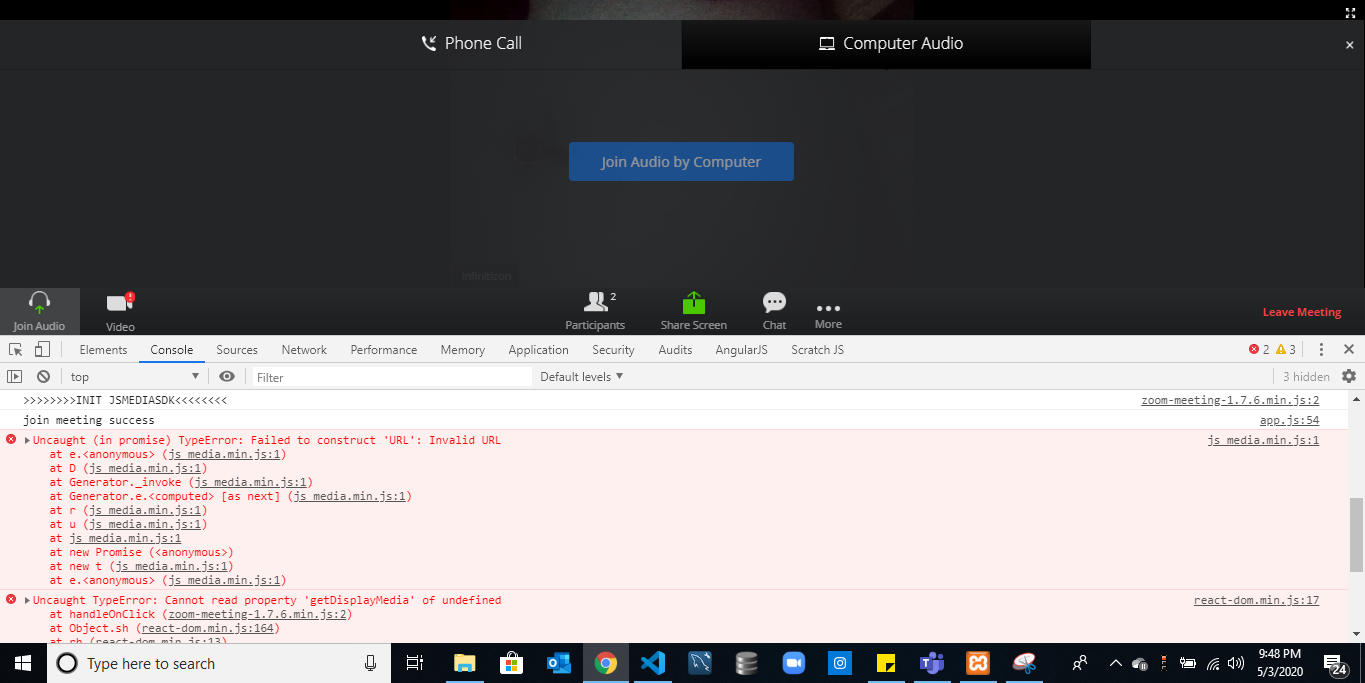Image resolution: width=1365 pixels, height=683 pixels.
Task: Open console settings gear
Action: coord(1349,376)
